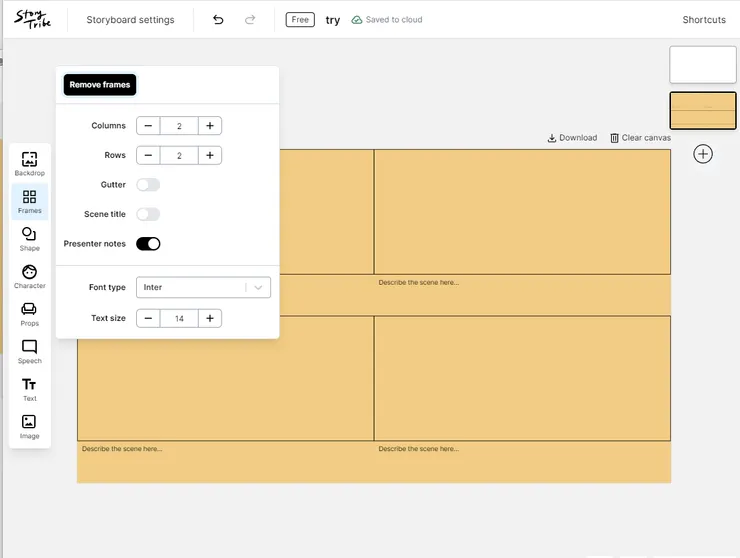Toggle the Gutter switch
Viewport: 740px width, 558px height.
(148, 185)
